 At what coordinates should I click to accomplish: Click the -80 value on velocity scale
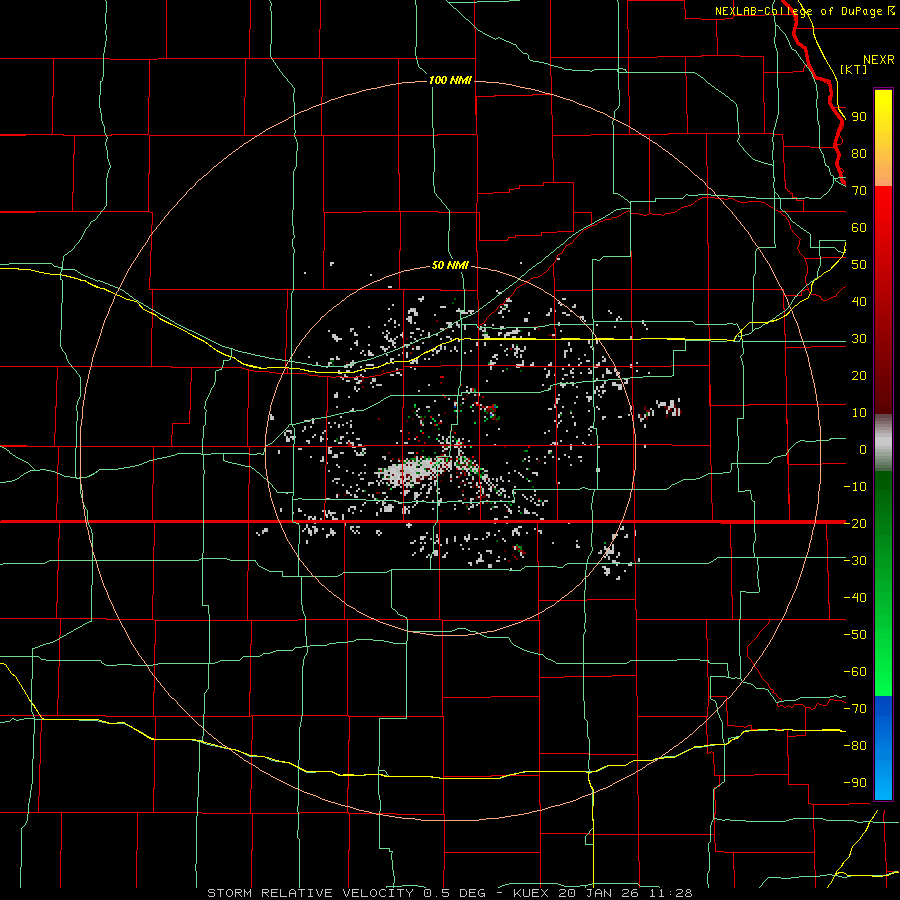855,746
